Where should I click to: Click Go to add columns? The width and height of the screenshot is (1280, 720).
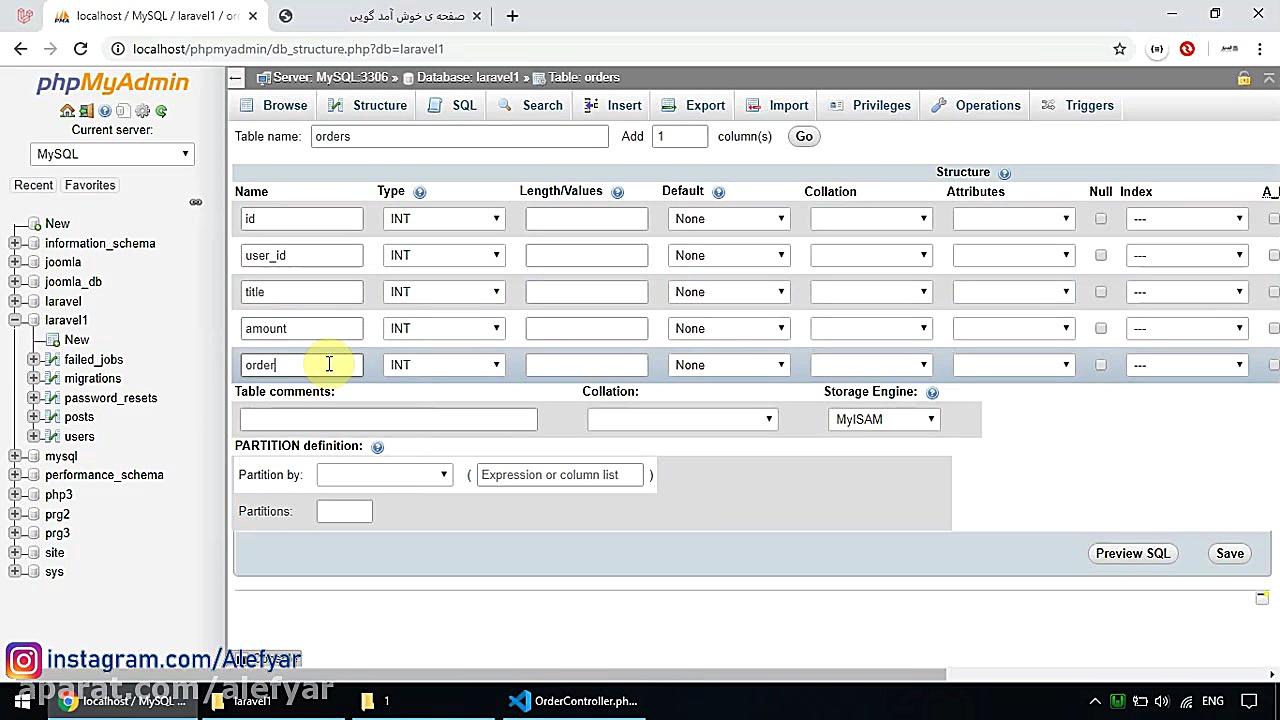pos(804,137)
